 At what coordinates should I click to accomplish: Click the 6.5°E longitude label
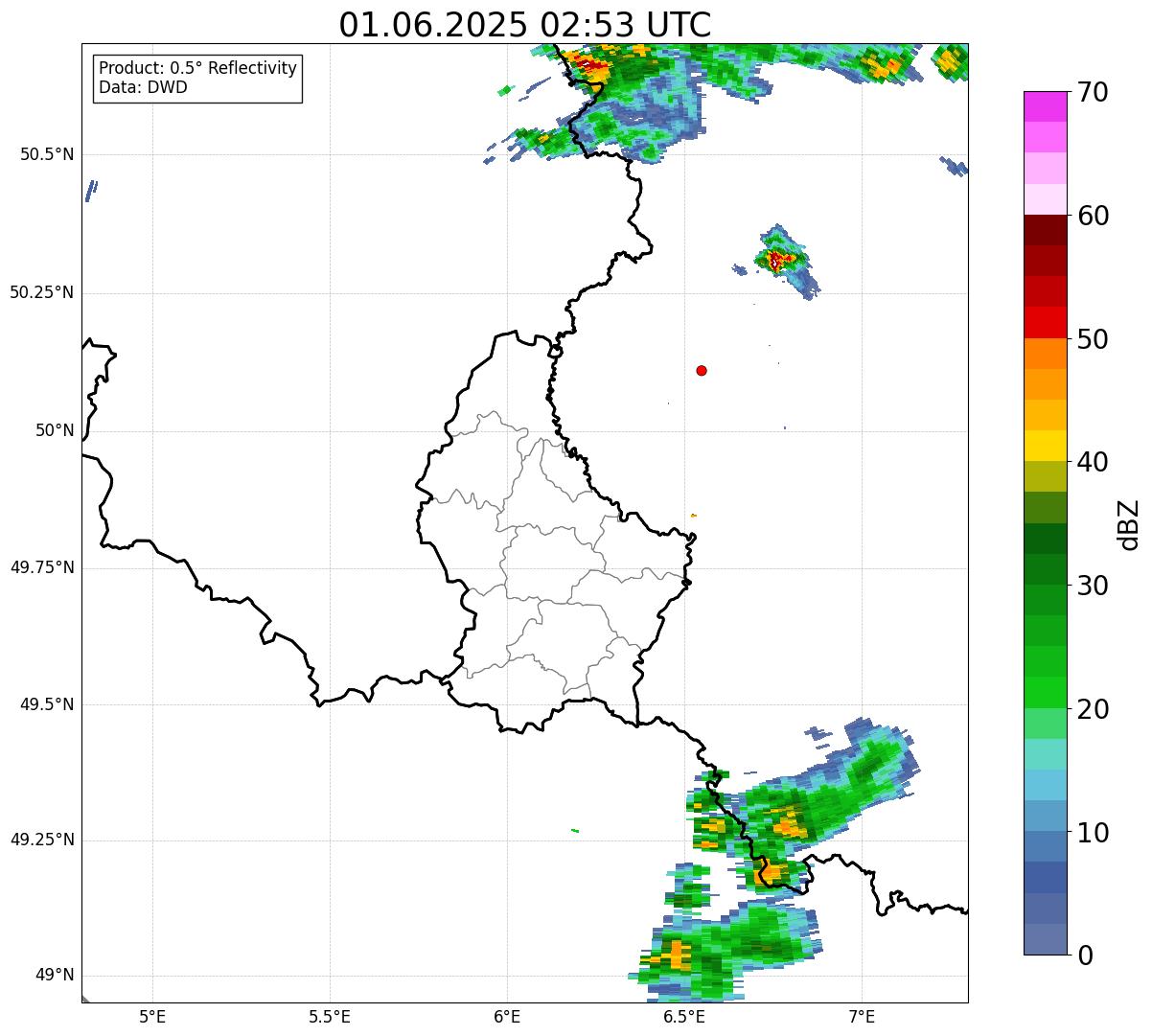684,1016
